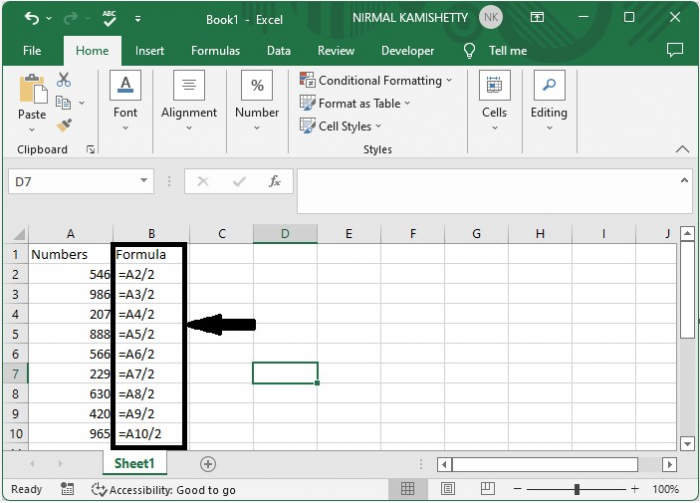This screenshot has height=503, width=700.
Task: Click the Tell me lightbulb icon
Action: point(469,51)
